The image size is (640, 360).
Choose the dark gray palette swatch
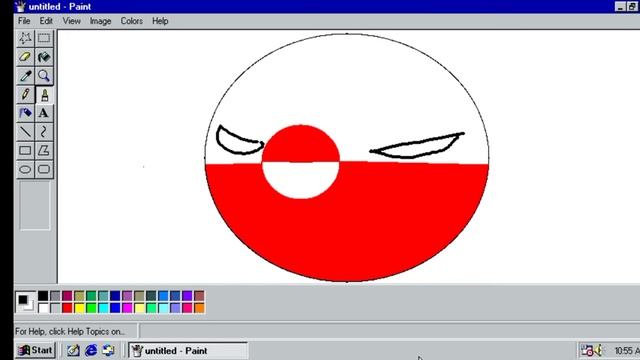[x=55, y=296]
